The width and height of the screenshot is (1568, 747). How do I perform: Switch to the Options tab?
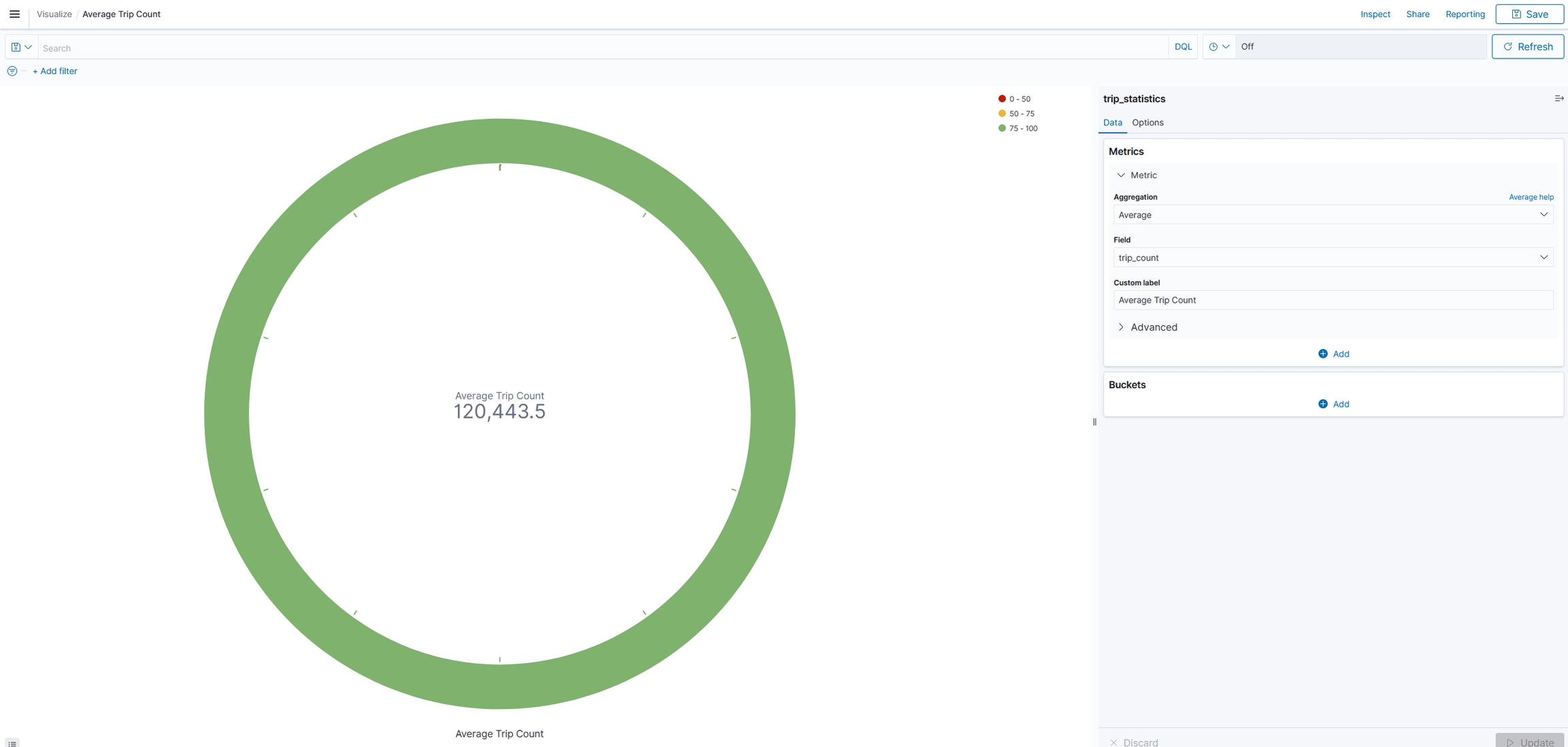coord(1147,122)
